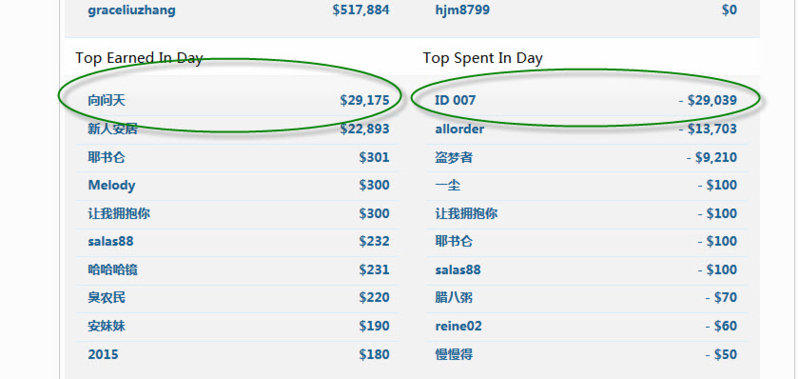Open graceliuzhang user profile link
The image size is (799, 379).
131,11
